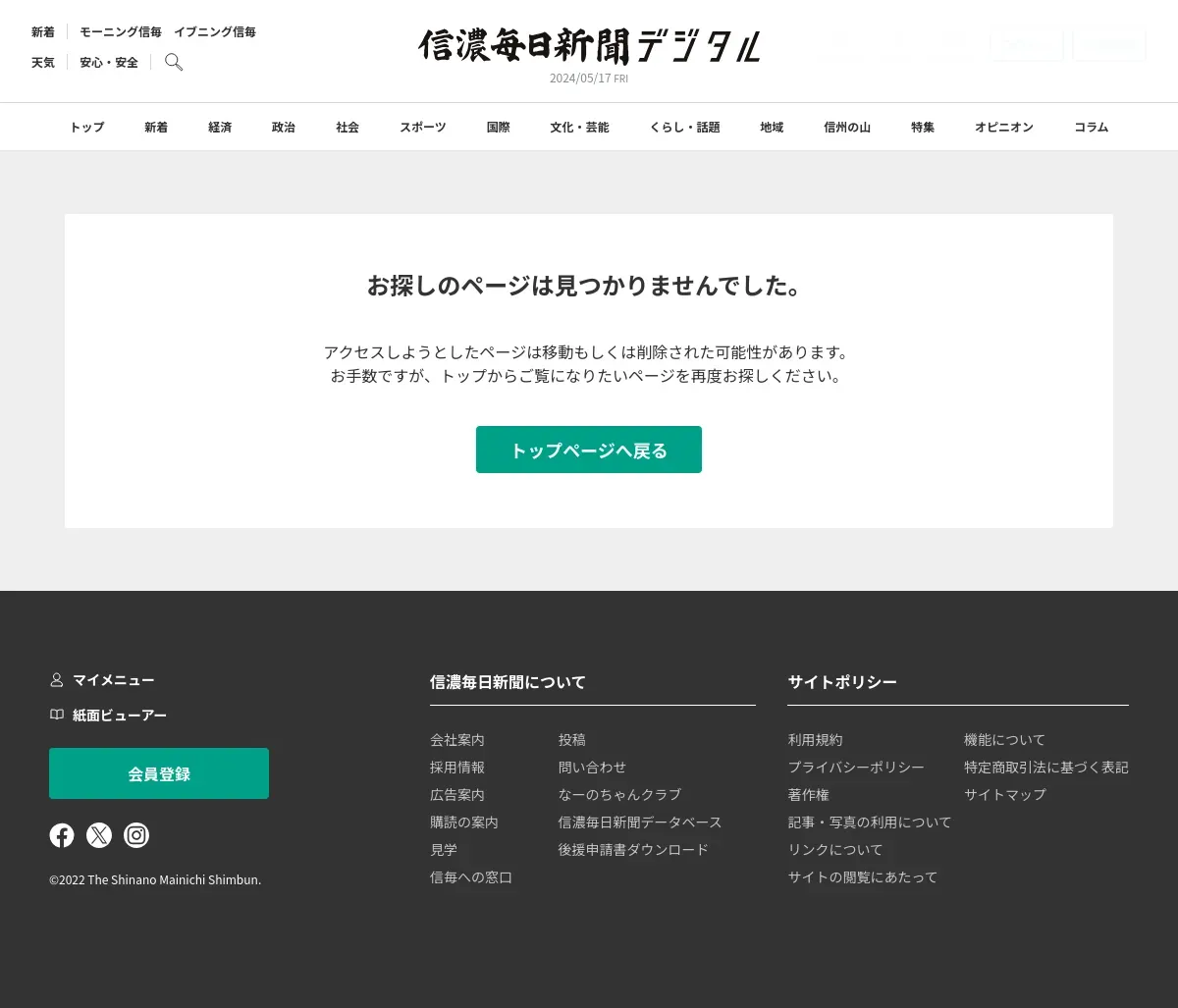Open 後援申請書ダウンロード link
1178x1008 pixels.
634,850
